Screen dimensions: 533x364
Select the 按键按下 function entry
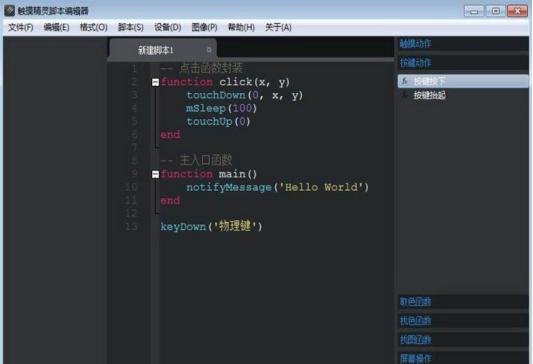(x=463, y=81)
